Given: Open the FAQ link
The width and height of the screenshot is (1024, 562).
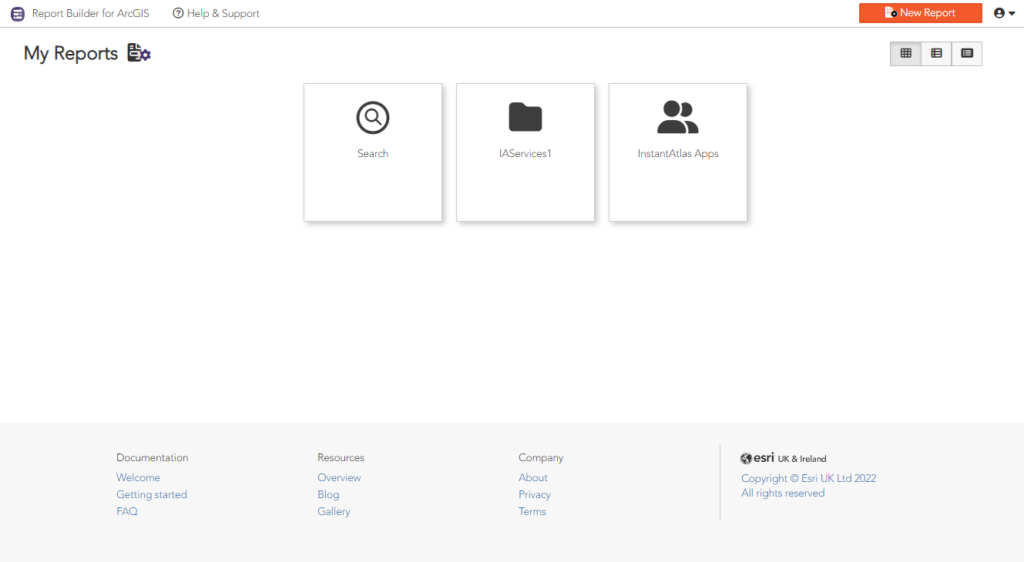Looking at the screenshot, I should 127,512.
